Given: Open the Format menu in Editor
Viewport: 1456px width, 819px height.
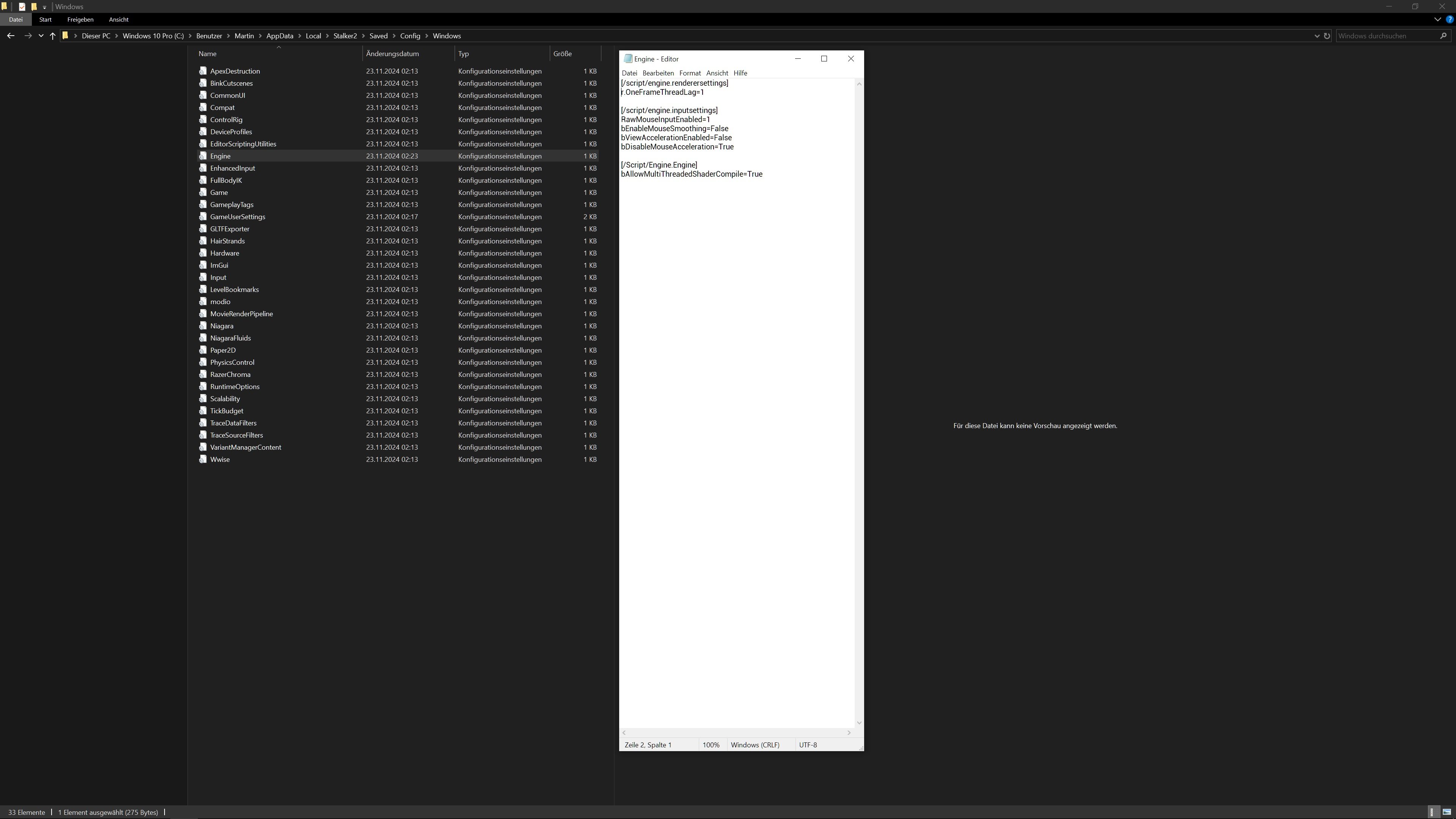Looking at the screenshot, I should (690, 72).
